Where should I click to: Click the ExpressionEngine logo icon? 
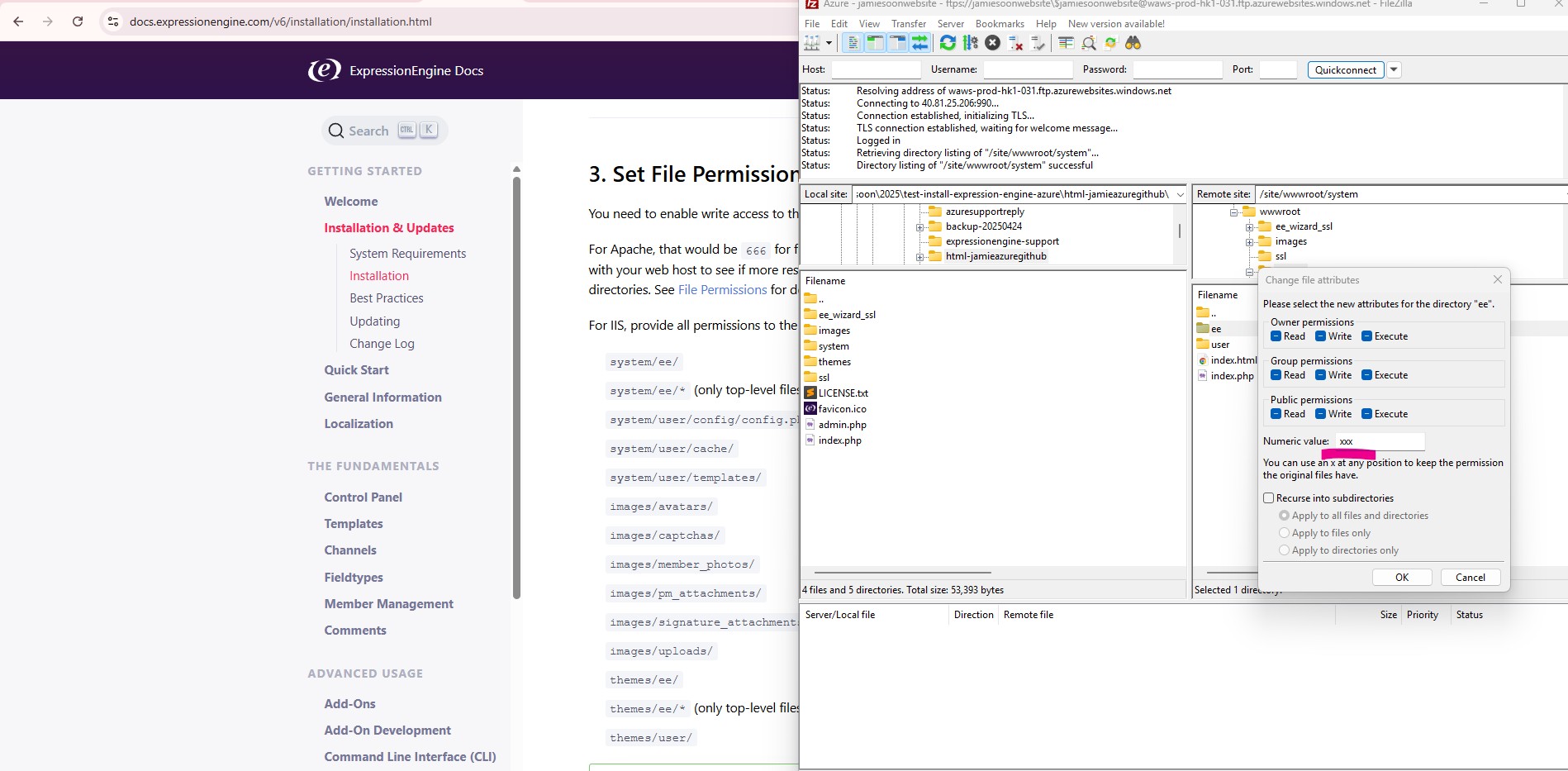pyautogui.click(x=324, y=70)
